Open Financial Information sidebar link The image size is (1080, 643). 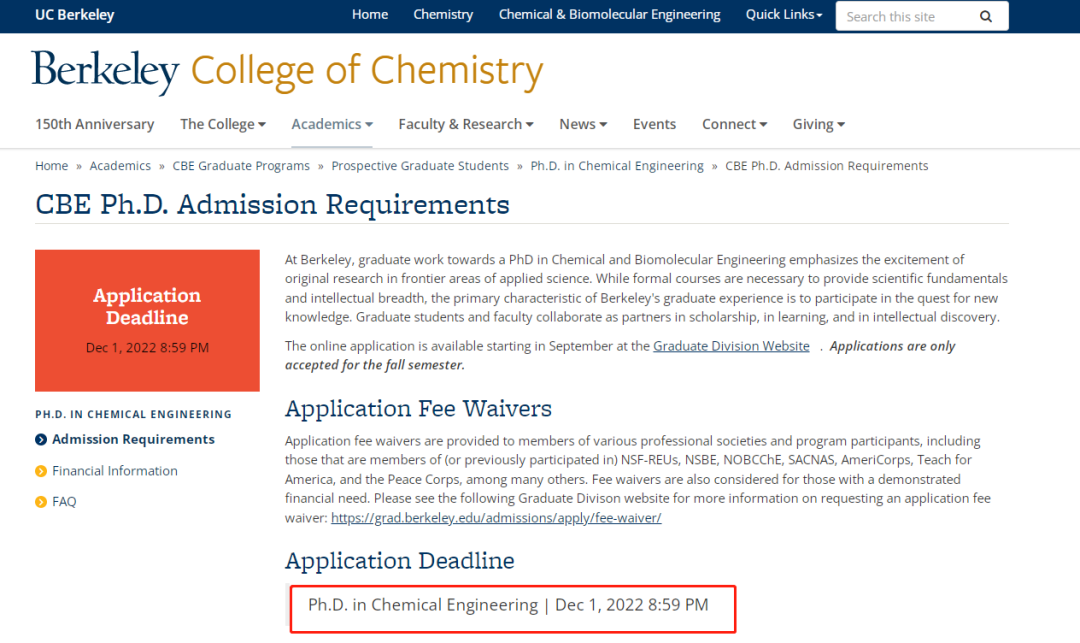[x=115, y=471]
